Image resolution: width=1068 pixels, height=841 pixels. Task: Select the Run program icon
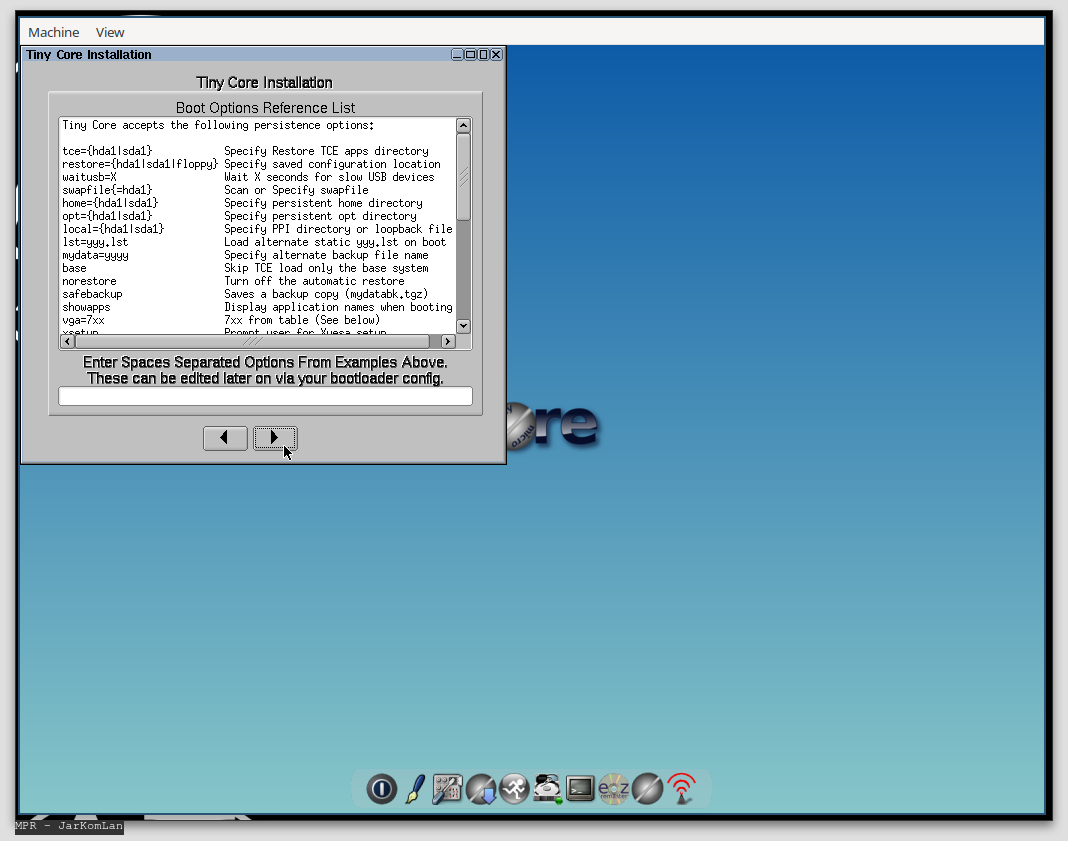(x=514, y=789)
